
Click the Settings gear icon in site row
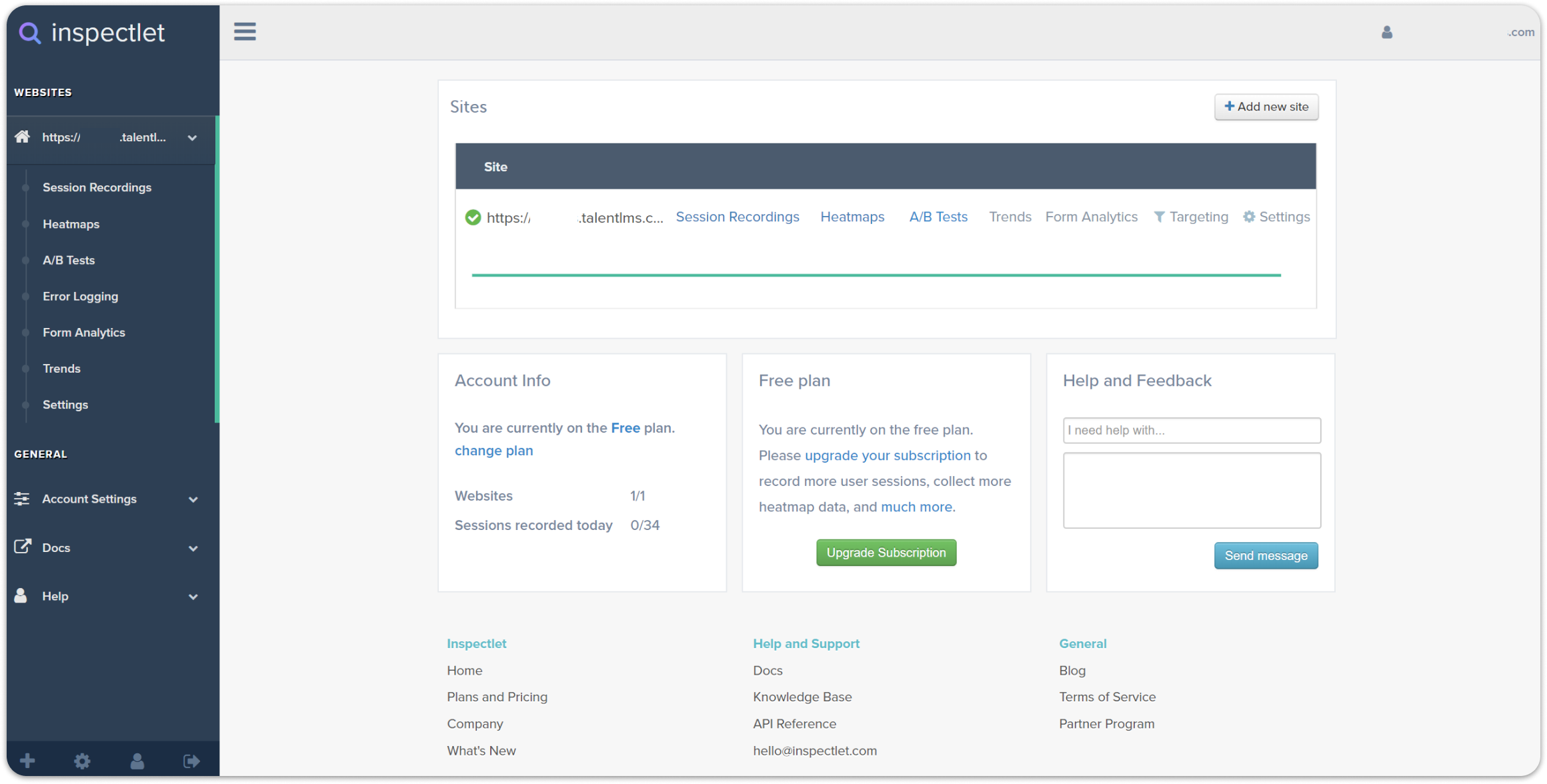pyautogui.click(x=1249, y=217)
